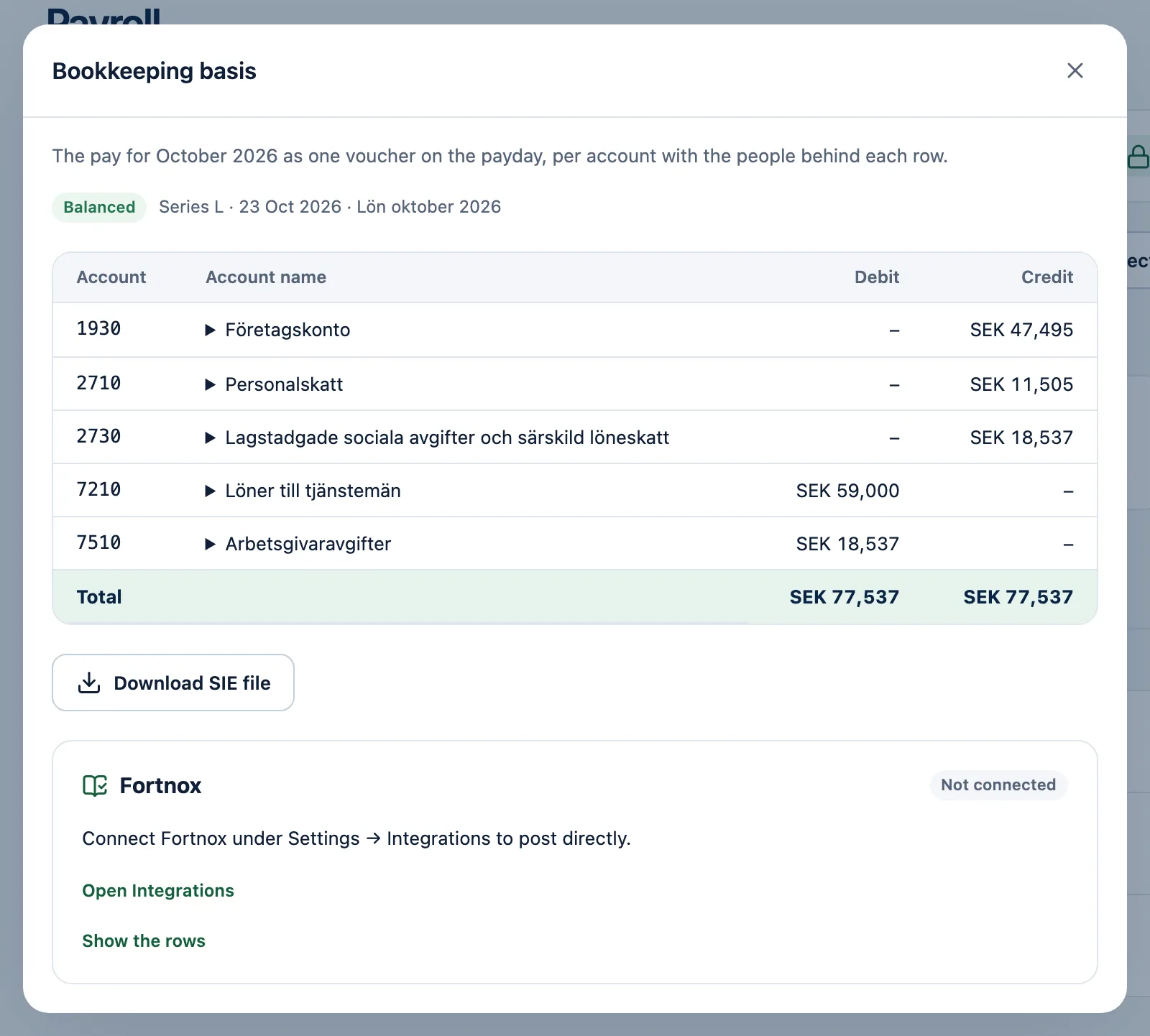This screenshot has width=1150, height=1036.
Task: Download the SIE file
Action: click(x=173, y=683)
